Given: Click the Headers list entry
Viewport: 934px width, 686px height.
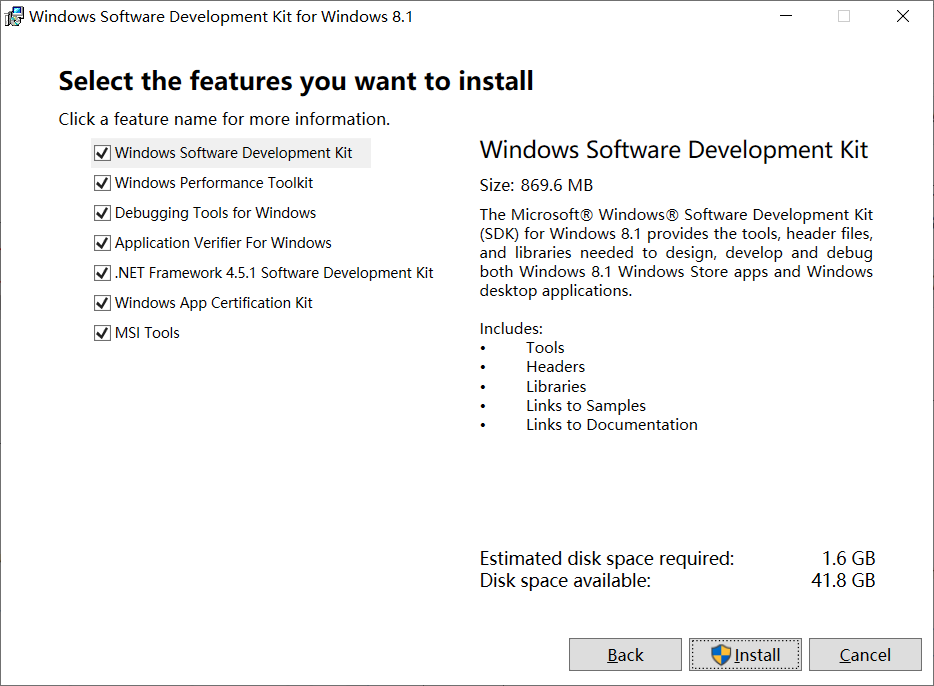Looking at the screenshot, I should [x=555, y=367].
